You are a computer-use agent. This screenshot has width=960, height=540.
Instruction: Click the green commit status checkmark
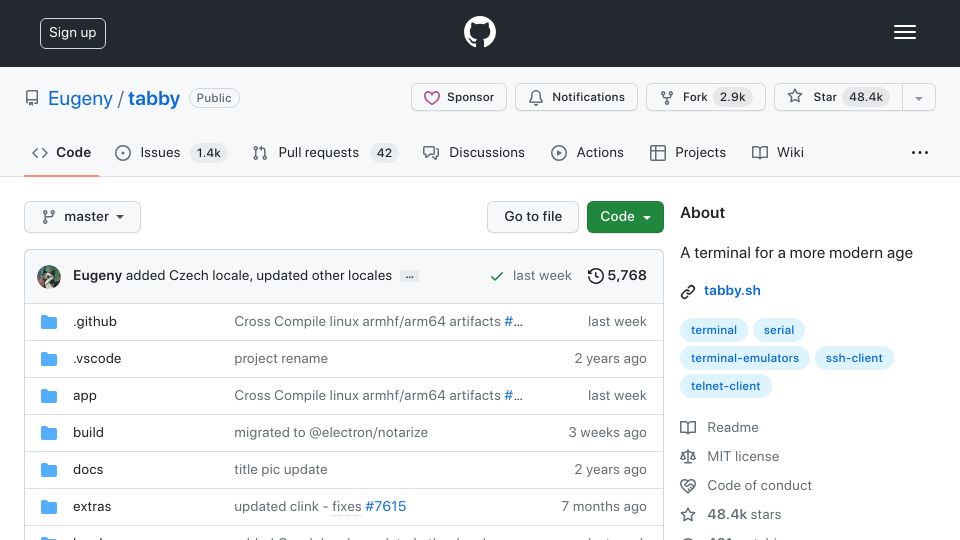tap(497, 277)
